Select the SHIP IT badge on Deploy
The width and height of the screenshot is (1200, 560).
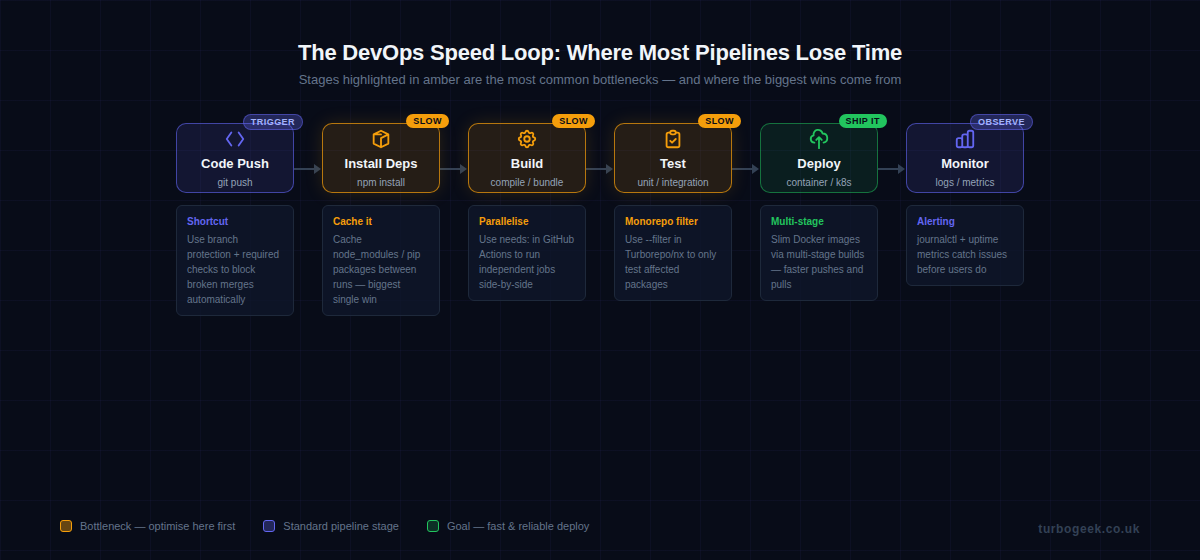click(x=862, y=121)
